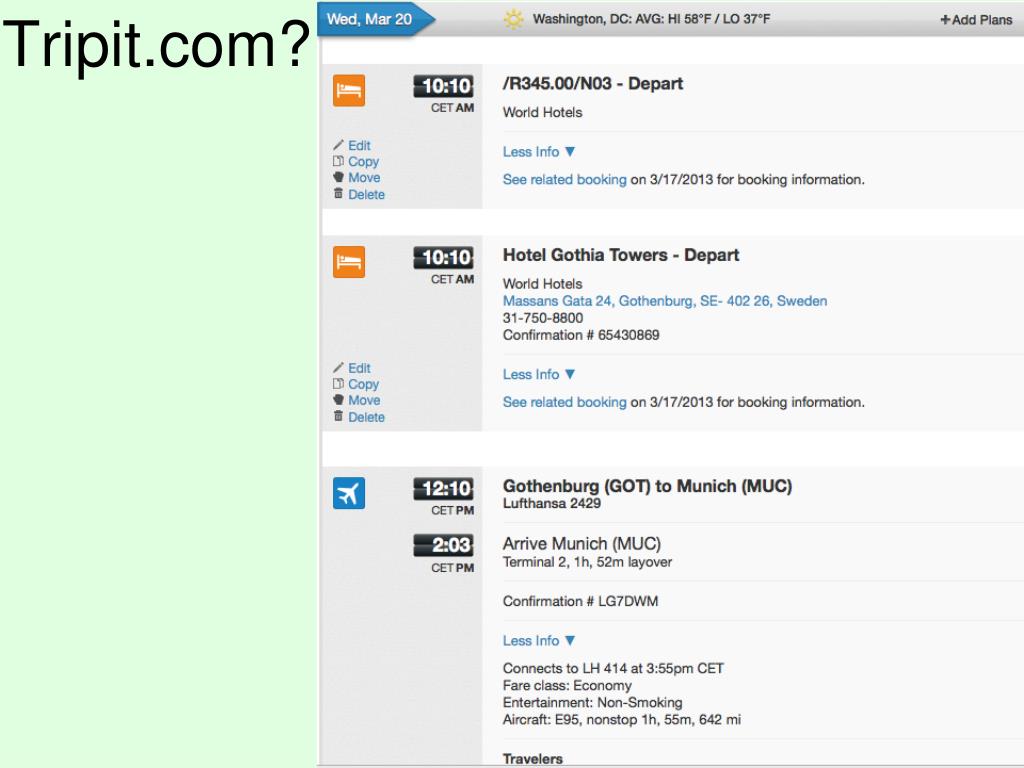Select the Wed, Mar 20 date tab
1024x768 pixels.
[376, 19]
